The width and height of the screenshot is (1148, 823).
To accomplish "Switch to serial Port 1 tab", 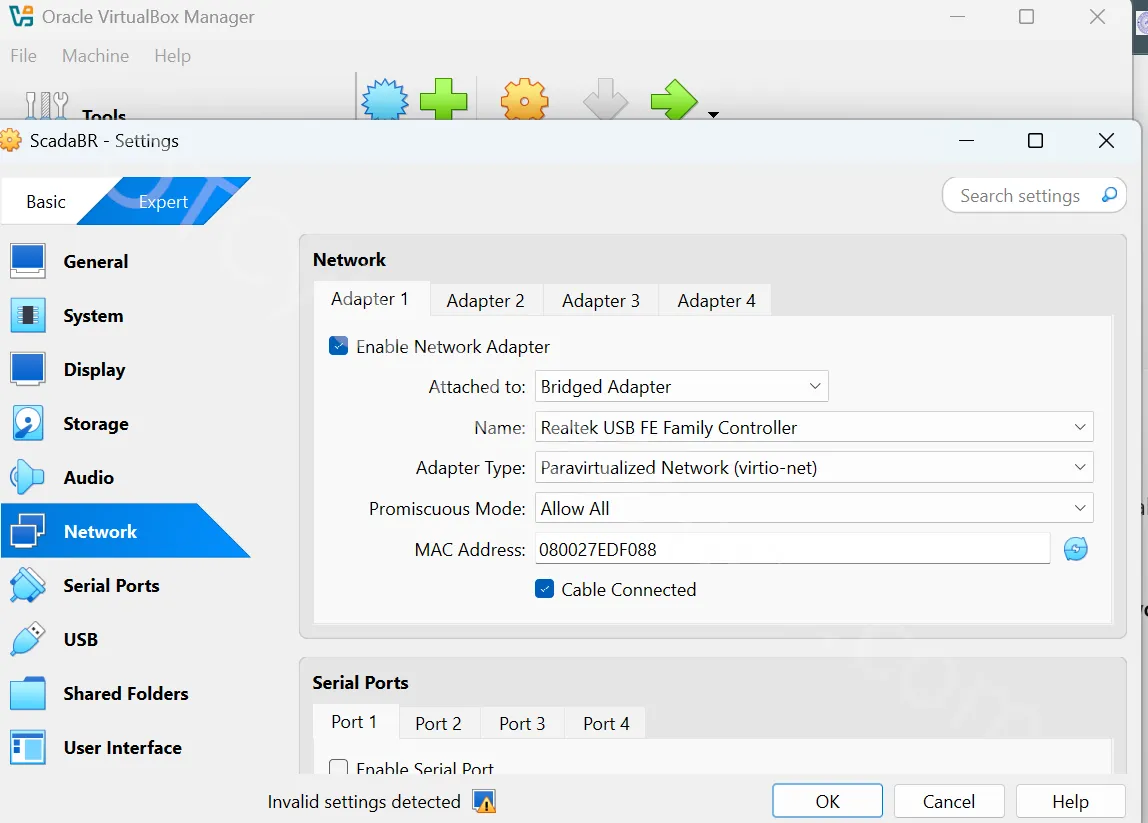I will (x=354, y=722).
